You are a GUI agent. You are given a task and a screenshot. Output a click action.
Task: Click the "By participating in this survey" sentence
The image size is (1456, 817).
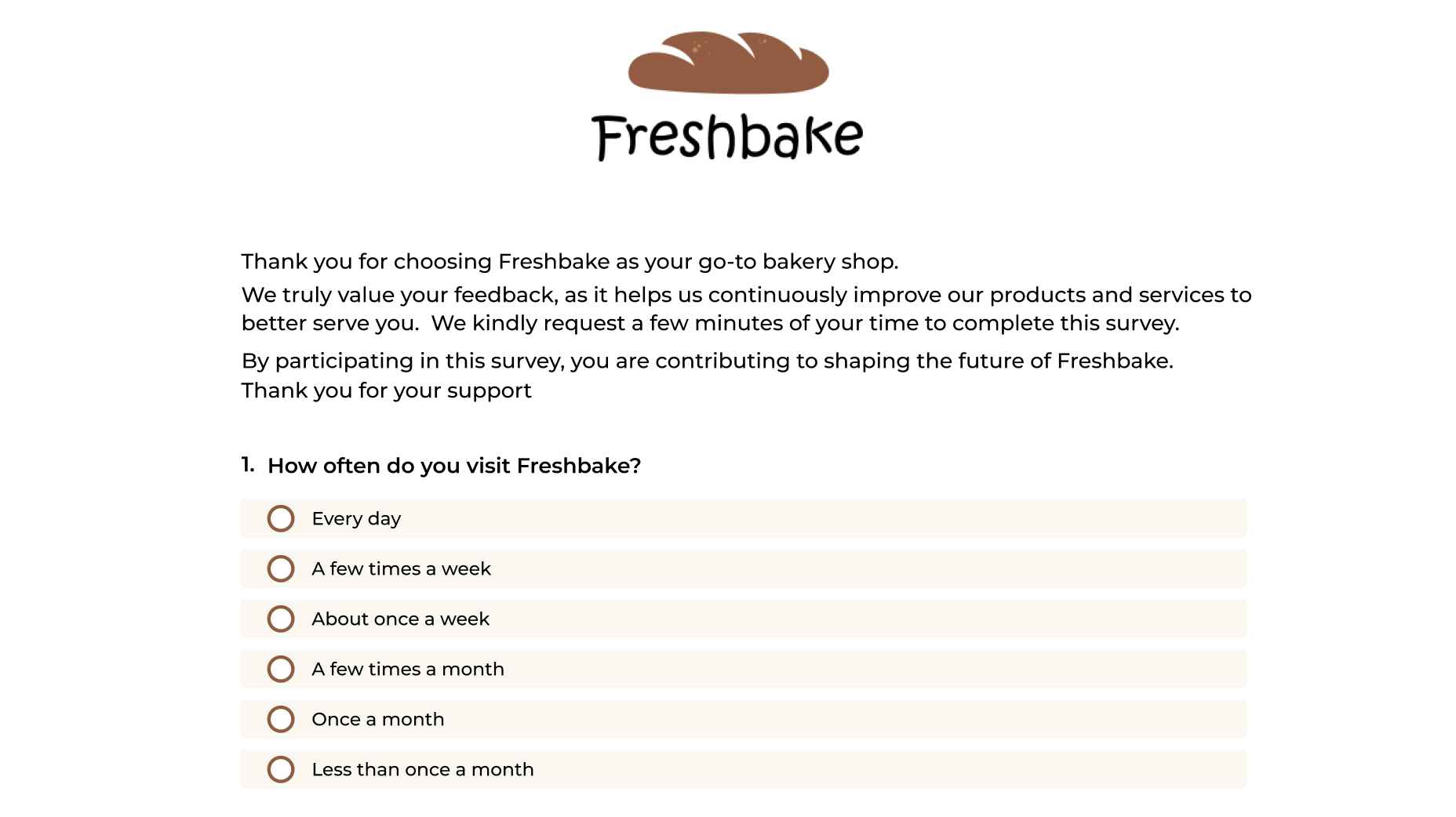tap(707, 361)
